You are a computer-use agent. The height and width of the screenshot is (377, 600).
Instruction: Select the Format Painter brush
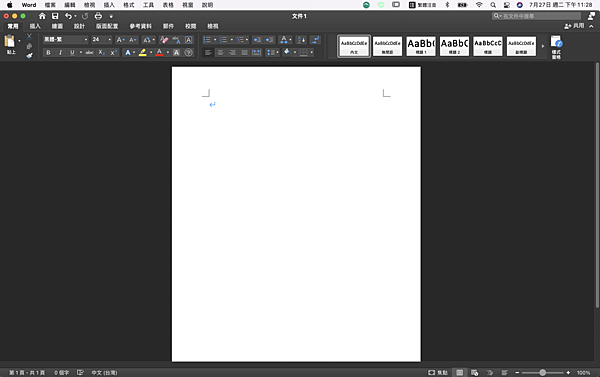[x=29, y=55]
